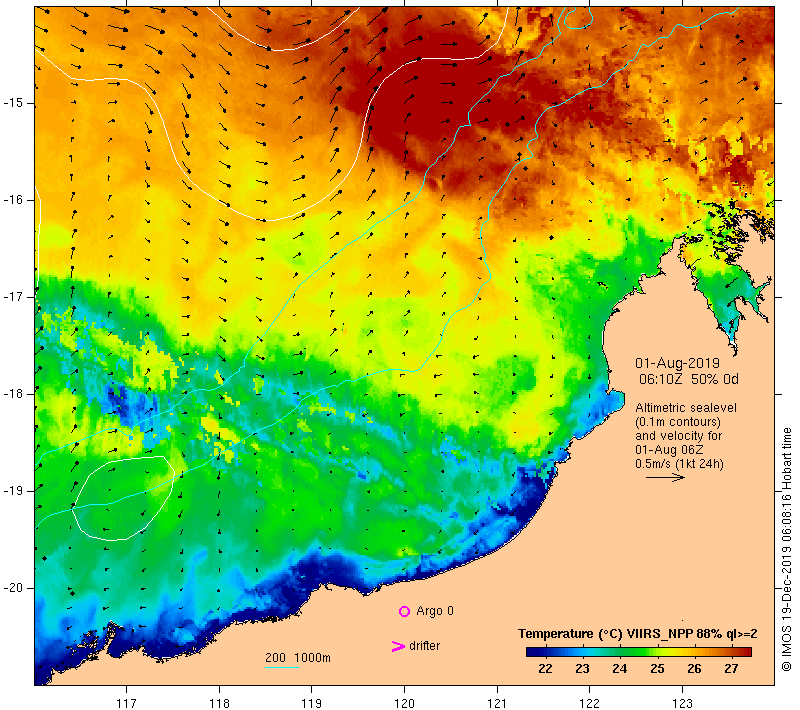Click the -16 latitude axis label
Screen dimensions: 800x710
[x=13, y=200]
